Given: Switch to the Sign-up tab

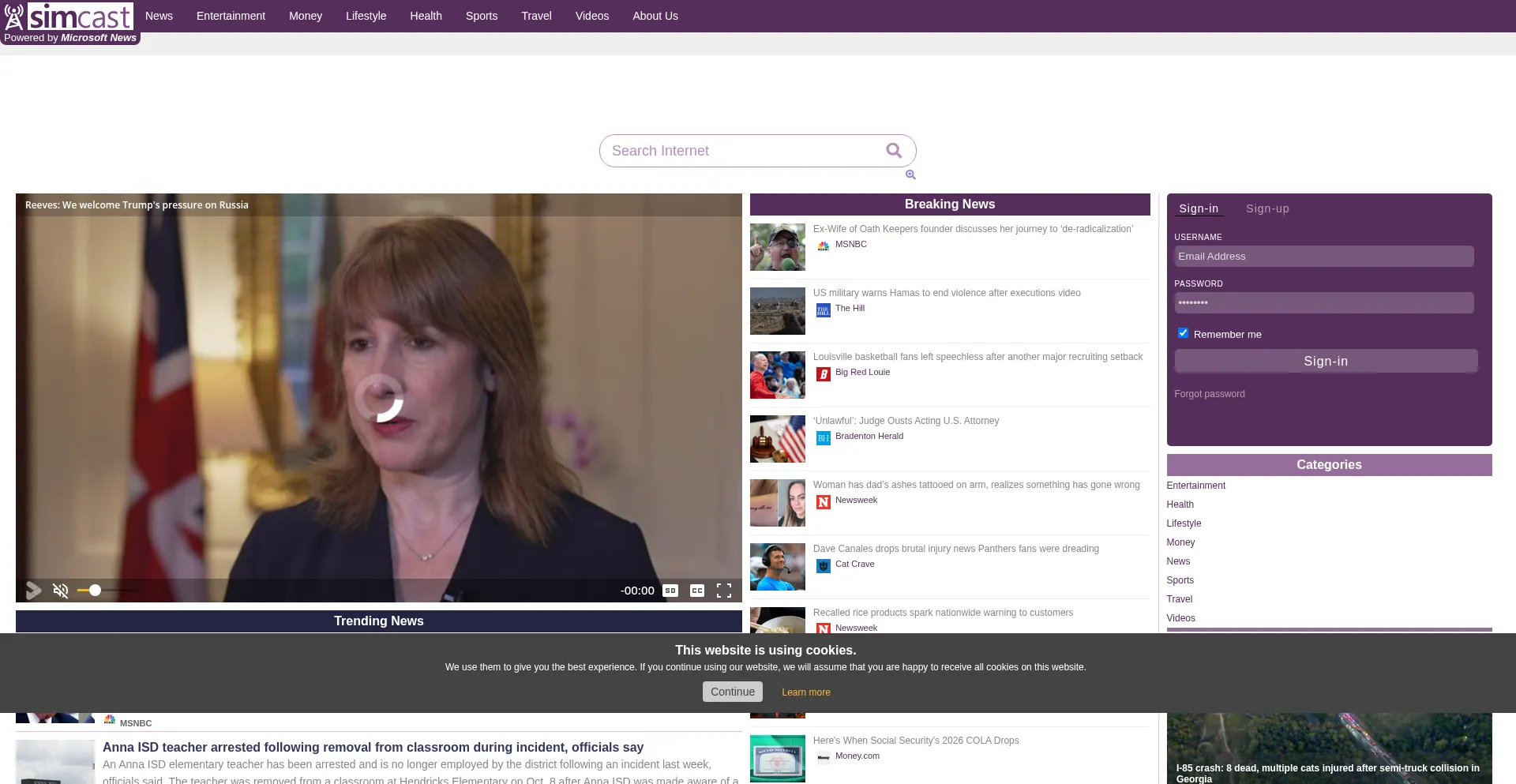Looking at the screenshot, I should coord(1266,209).
